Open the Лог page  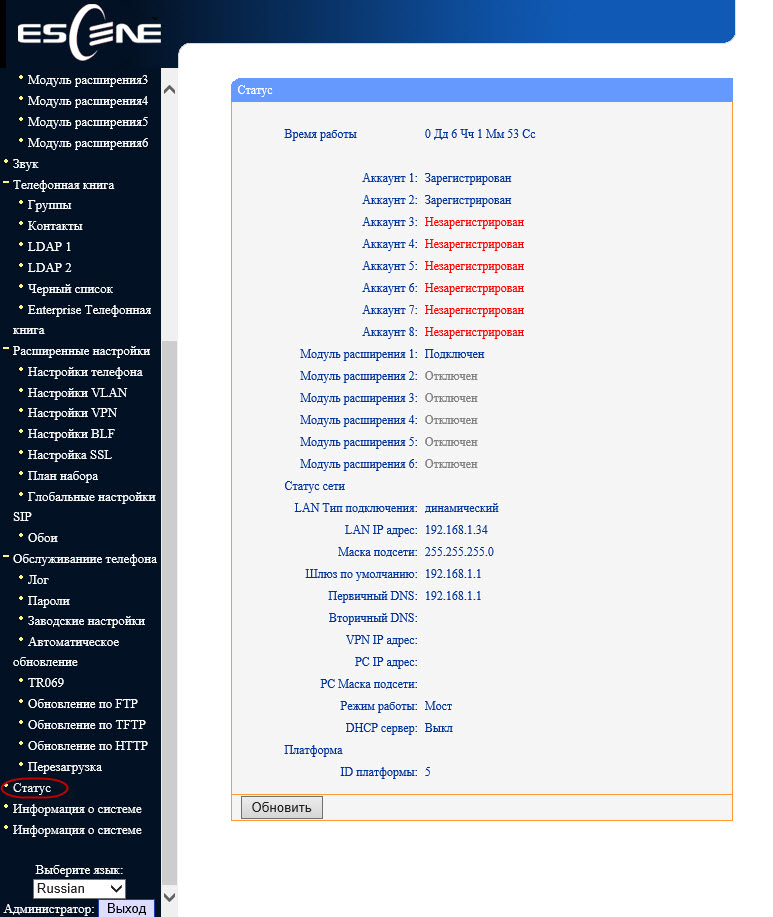[x=38, y=580]
